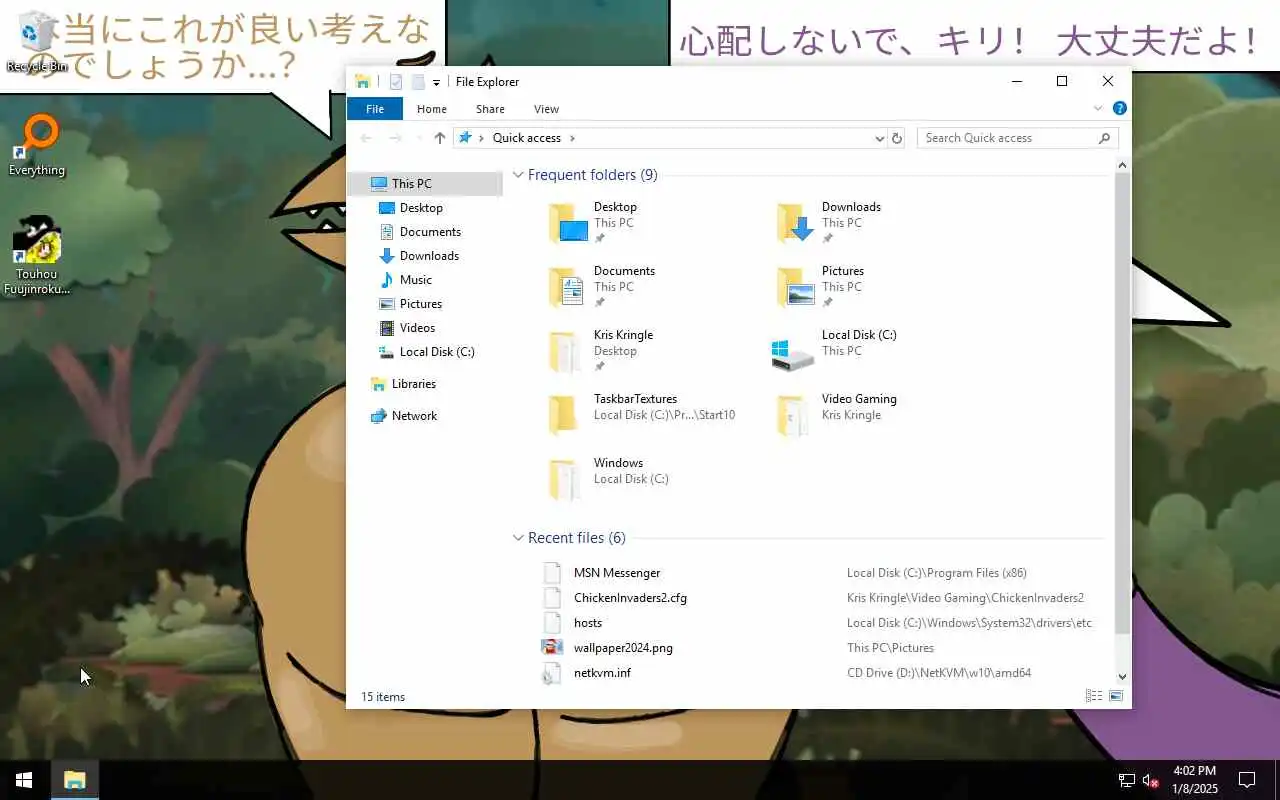This screenshot has height=800, width=1280.
Task: Open the blue Help question mark icon
Action: tap(1120, 108)
